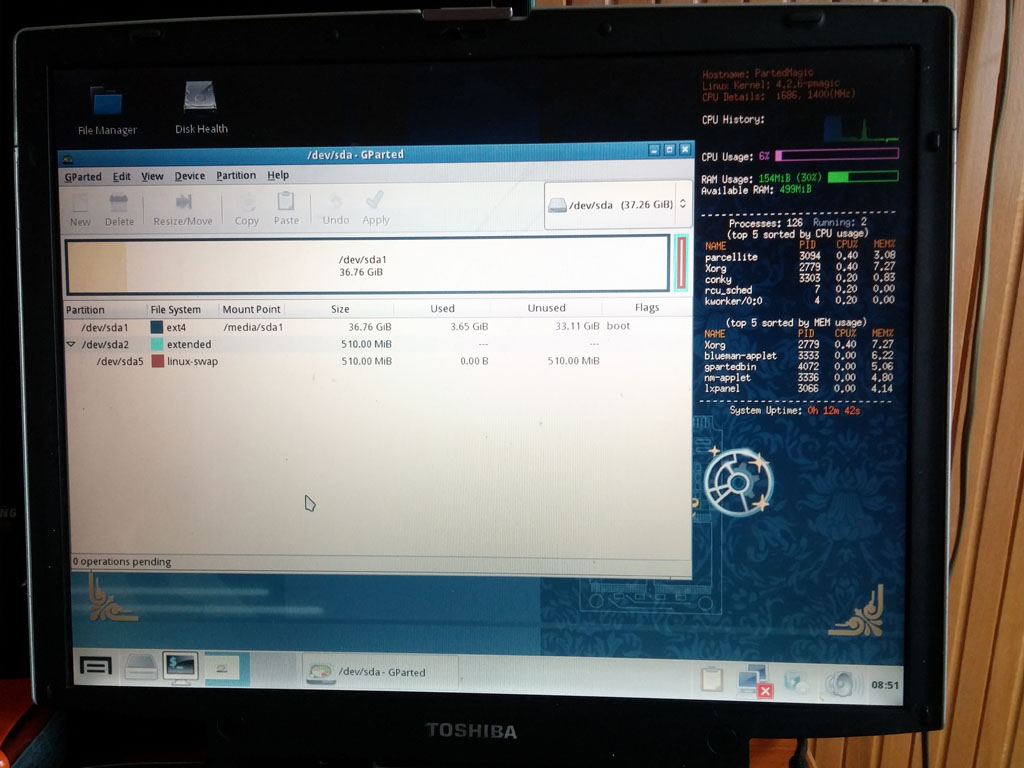Open the File Manager desktop icon

[107, 110]
